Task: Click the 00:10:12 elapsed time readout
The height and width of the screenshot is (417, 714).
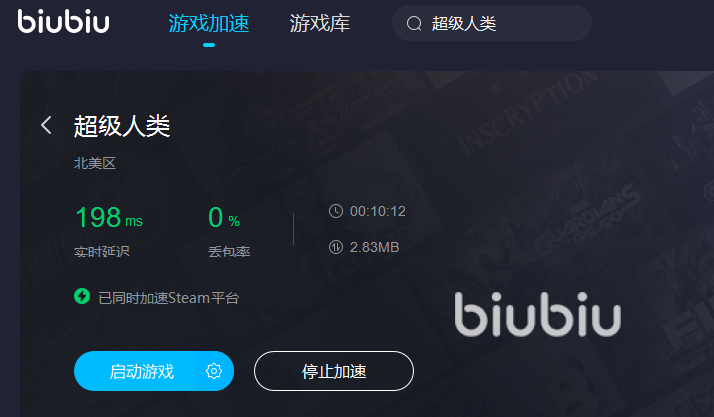Action: coord(377,211)
